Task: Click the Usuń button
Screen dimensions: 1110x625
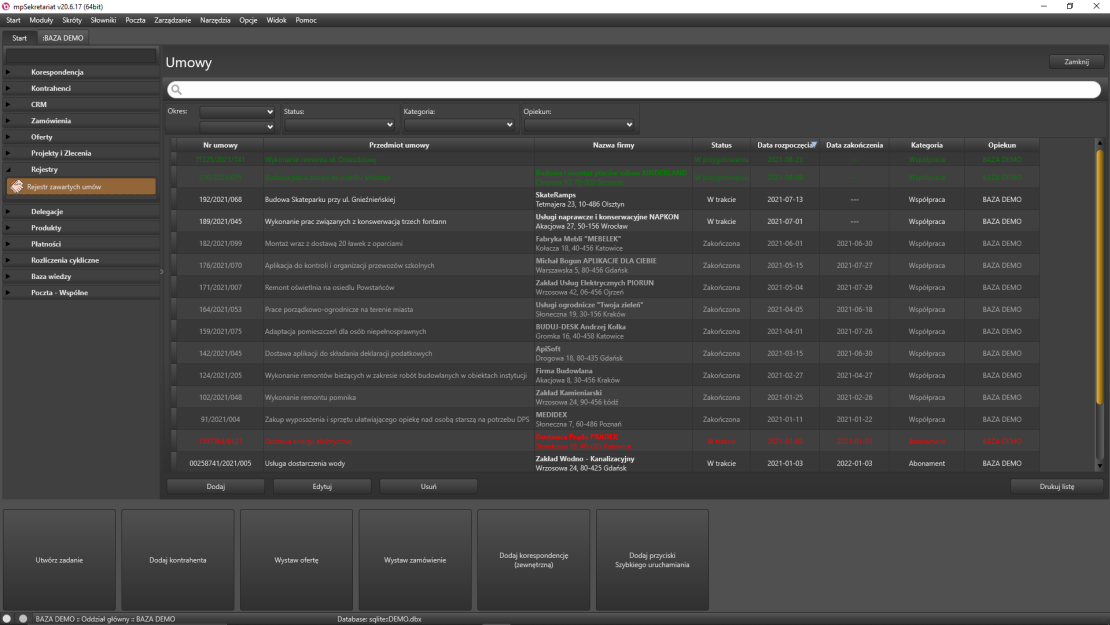Action: (x=428, y=487)
